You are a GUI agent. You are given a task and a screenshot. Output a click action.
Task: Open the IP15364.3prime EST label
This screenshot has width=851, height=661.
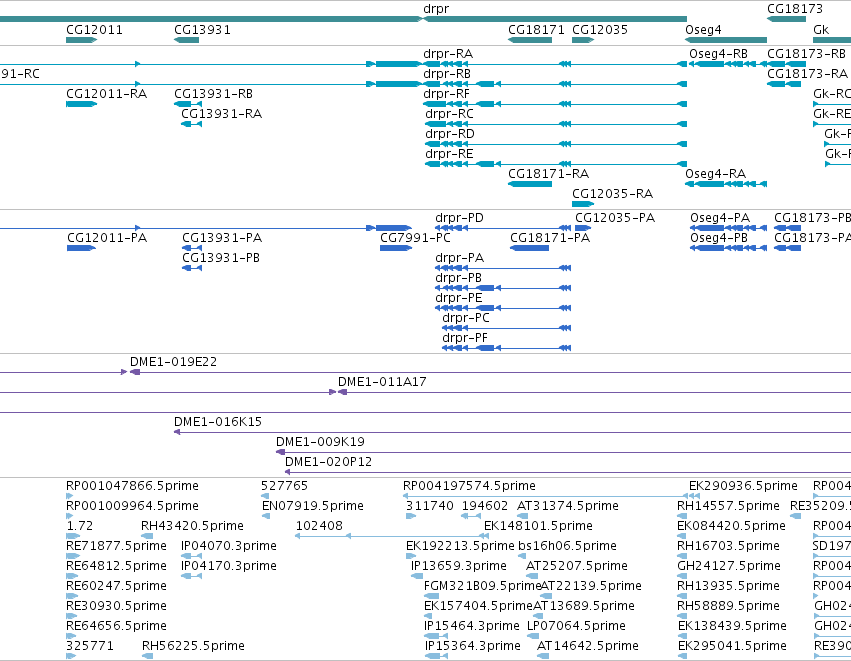click(472, 647)
